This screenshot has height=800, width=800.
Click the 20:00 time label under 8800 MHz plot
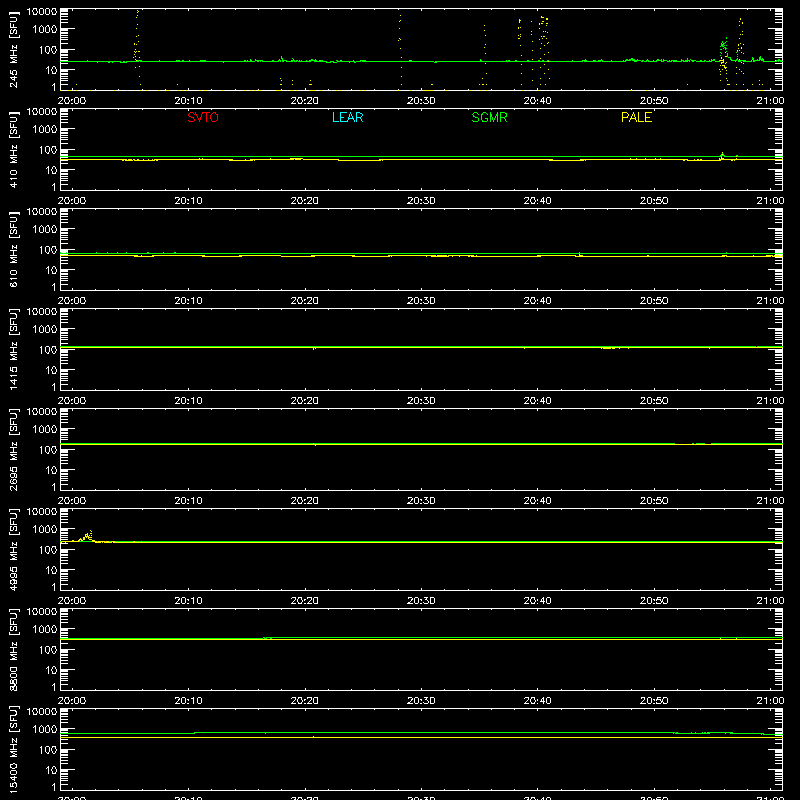coord(71,701)
